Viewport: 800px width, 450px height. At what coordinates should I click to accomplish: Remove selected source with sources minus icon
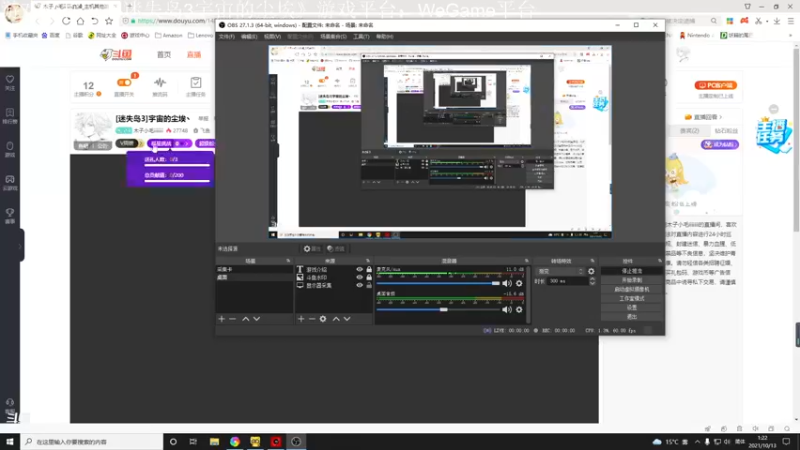[312, 319]
